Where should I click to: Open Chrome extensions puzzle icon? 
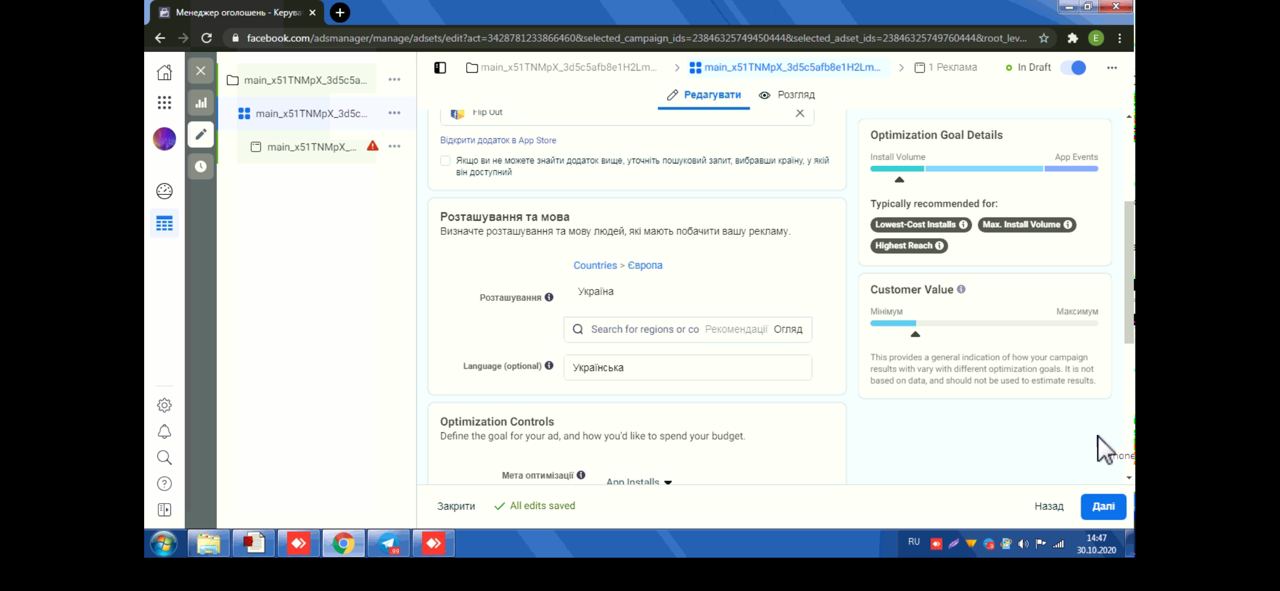(x=1072, y=38)
